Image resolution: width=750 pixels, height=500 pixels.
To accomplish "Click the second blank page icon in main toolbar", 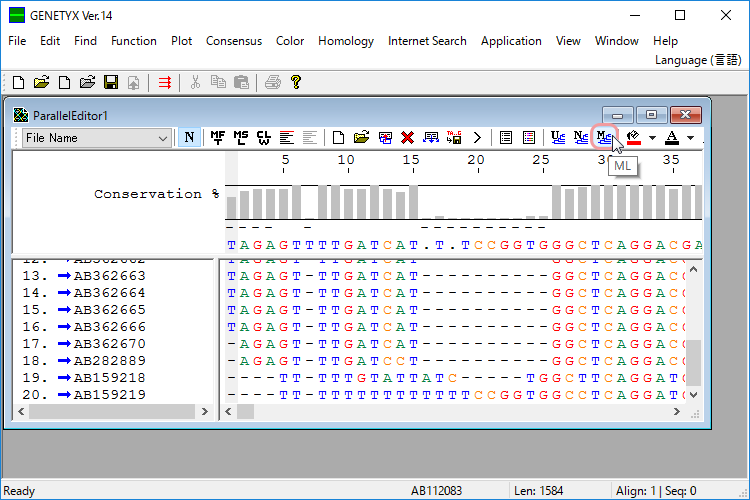I will [x=64, y=83].
